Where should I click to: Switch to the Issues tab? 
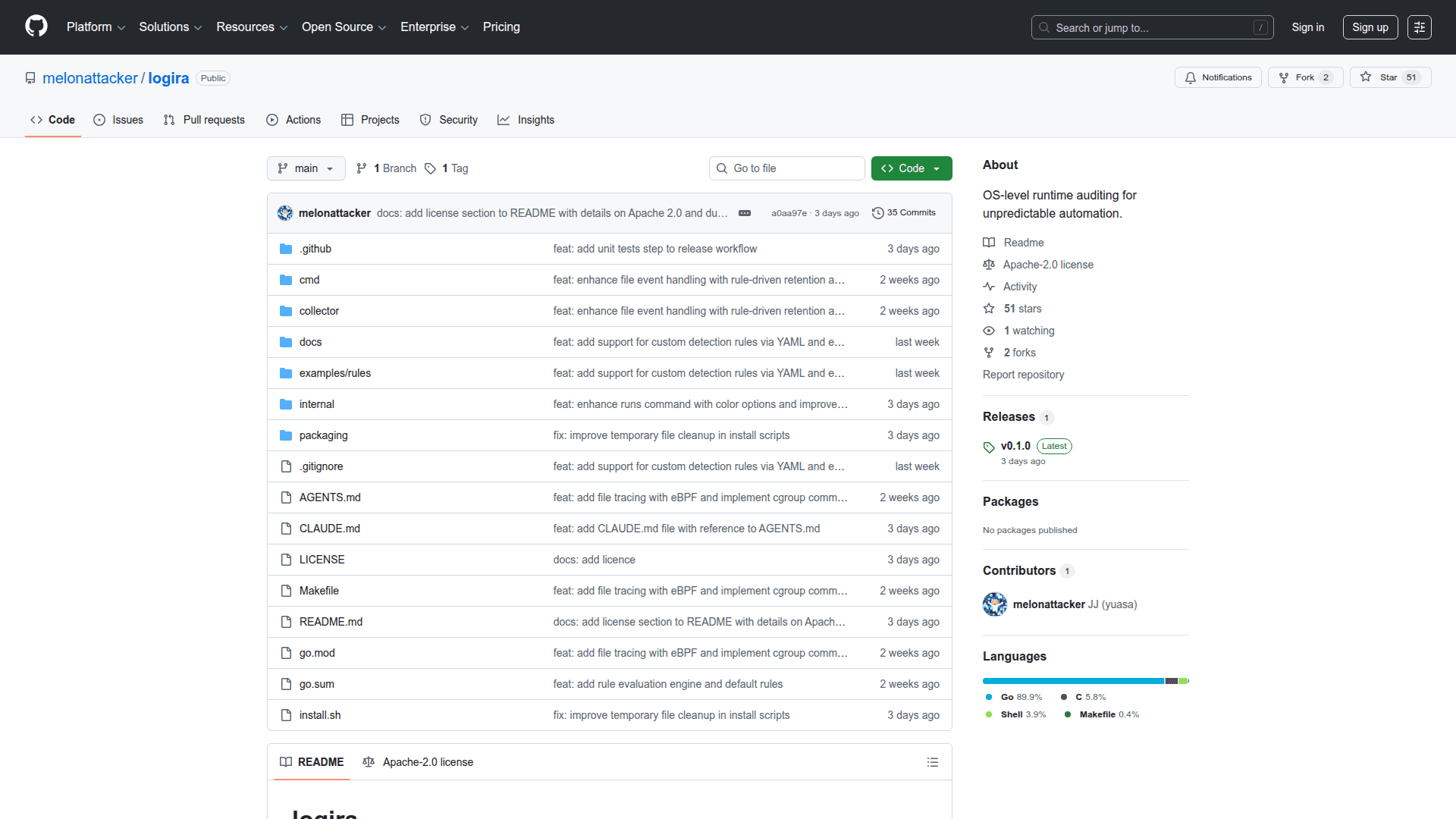pyautogui.click(x=118, y=120)
